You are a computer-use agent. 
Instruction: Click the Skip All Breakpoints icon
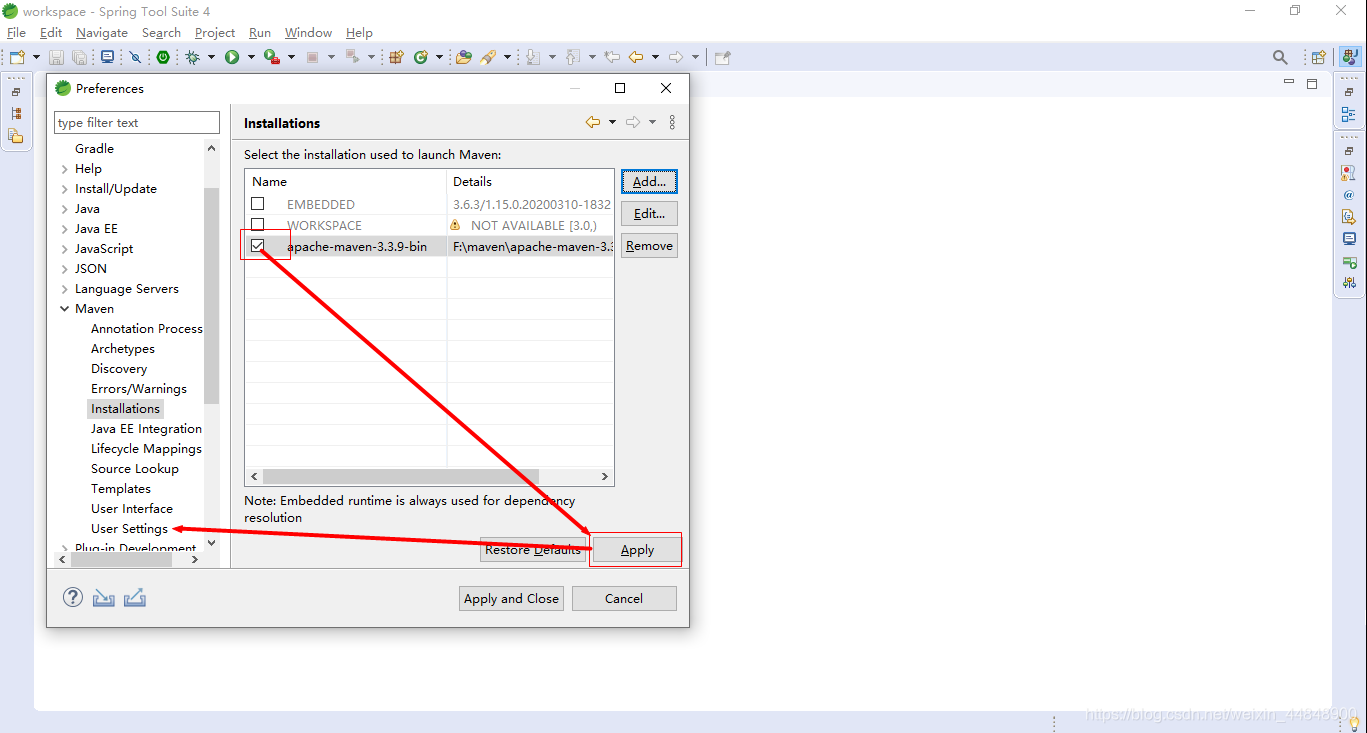tap(135, 57)
